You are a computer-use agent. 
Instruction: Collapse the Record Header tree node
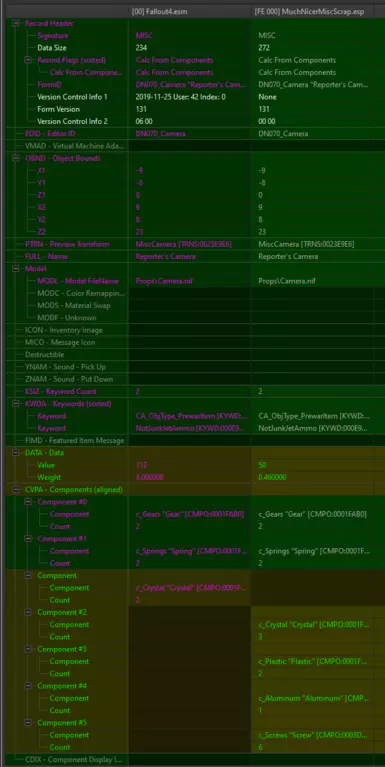click(16, 23)
